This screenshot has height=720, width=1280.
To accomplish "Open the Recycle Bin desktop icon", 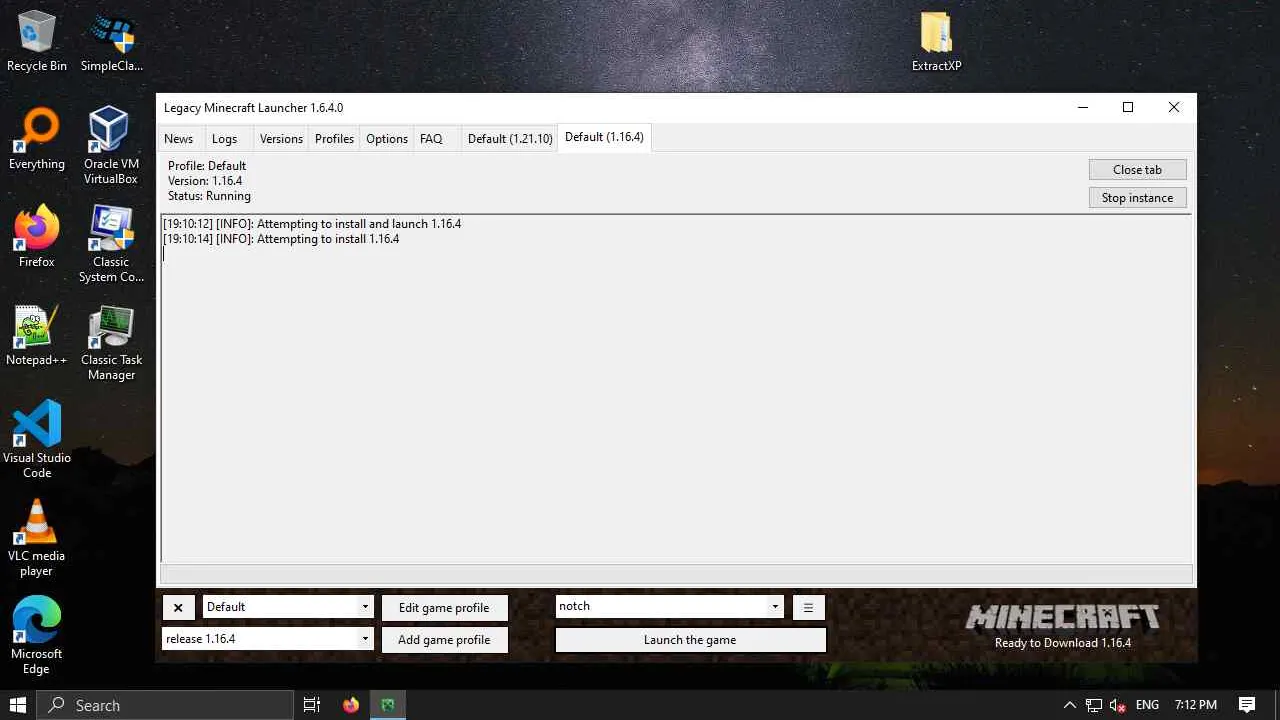I will (37, 42).
